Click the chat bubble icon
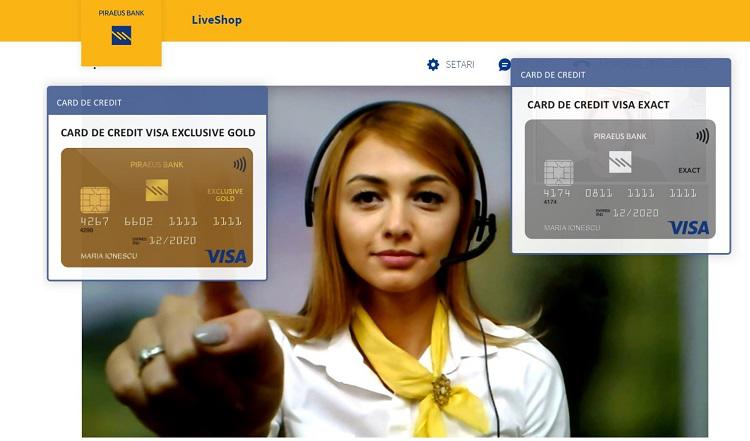The image size is (750, 441). (x=504, y=65)
